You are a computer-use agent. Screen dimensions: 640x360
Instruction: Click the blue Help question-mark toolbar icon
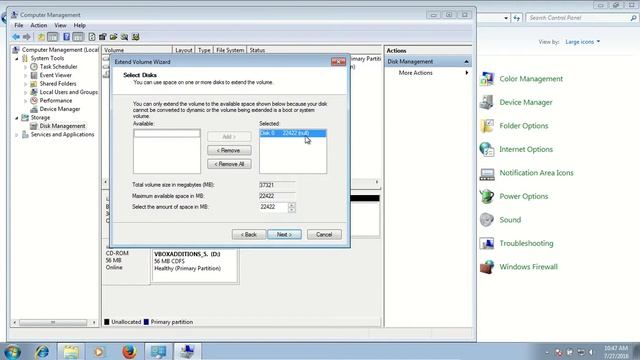(x=67, y=37)
